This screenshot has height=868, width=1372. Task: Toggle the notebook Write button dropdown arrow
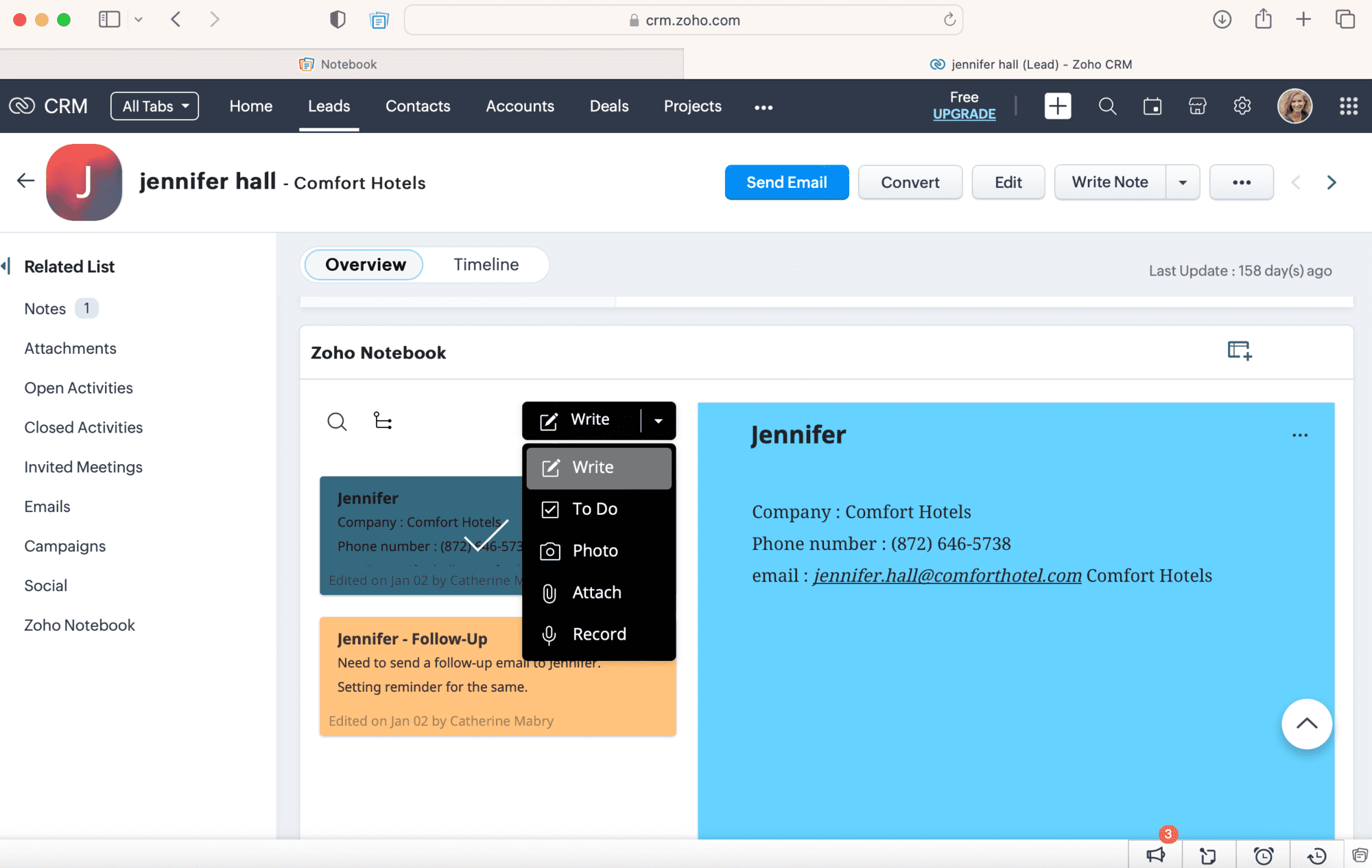(659, 420)
